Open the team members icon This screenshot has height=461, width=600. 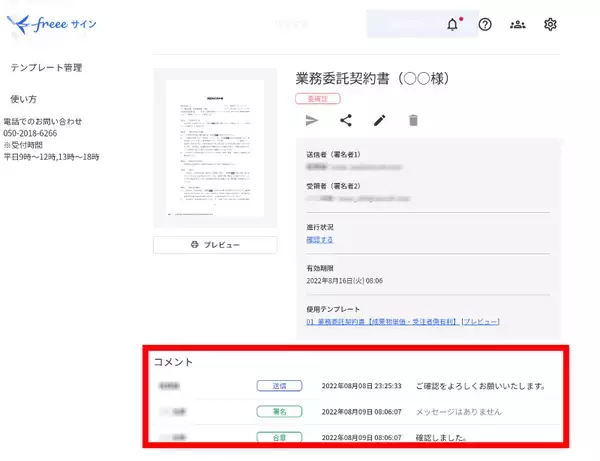pos(517,24)
